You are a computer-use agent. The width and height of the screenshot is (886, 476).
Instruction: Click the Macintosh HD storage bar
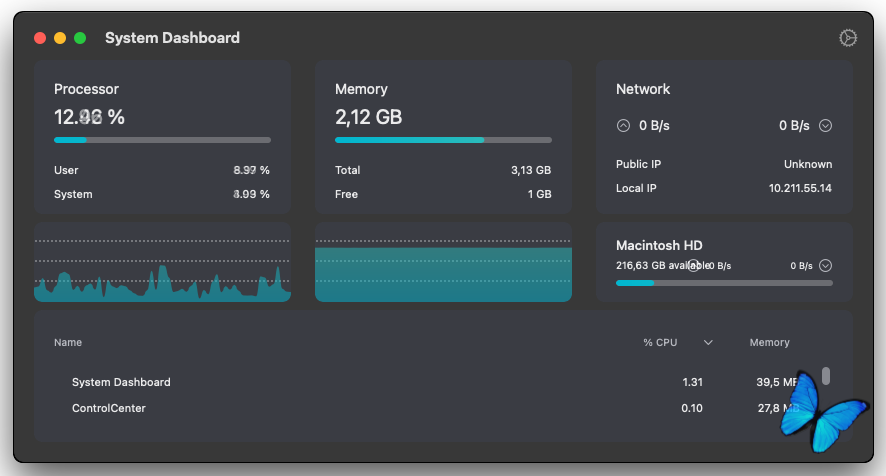724,283
